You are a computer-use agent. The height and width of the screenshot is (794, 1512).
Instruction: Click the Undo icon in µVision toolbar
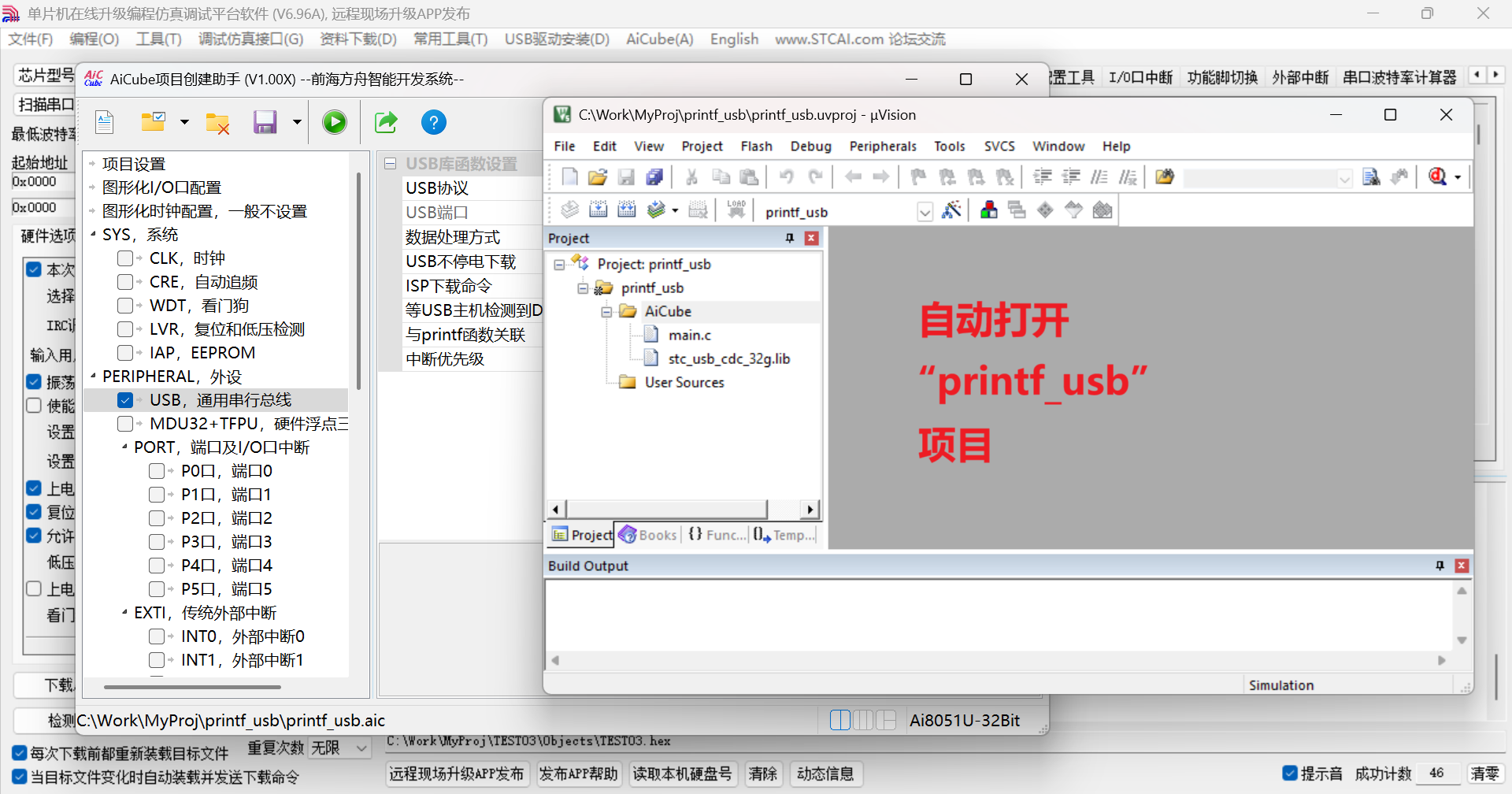(786, 176)
